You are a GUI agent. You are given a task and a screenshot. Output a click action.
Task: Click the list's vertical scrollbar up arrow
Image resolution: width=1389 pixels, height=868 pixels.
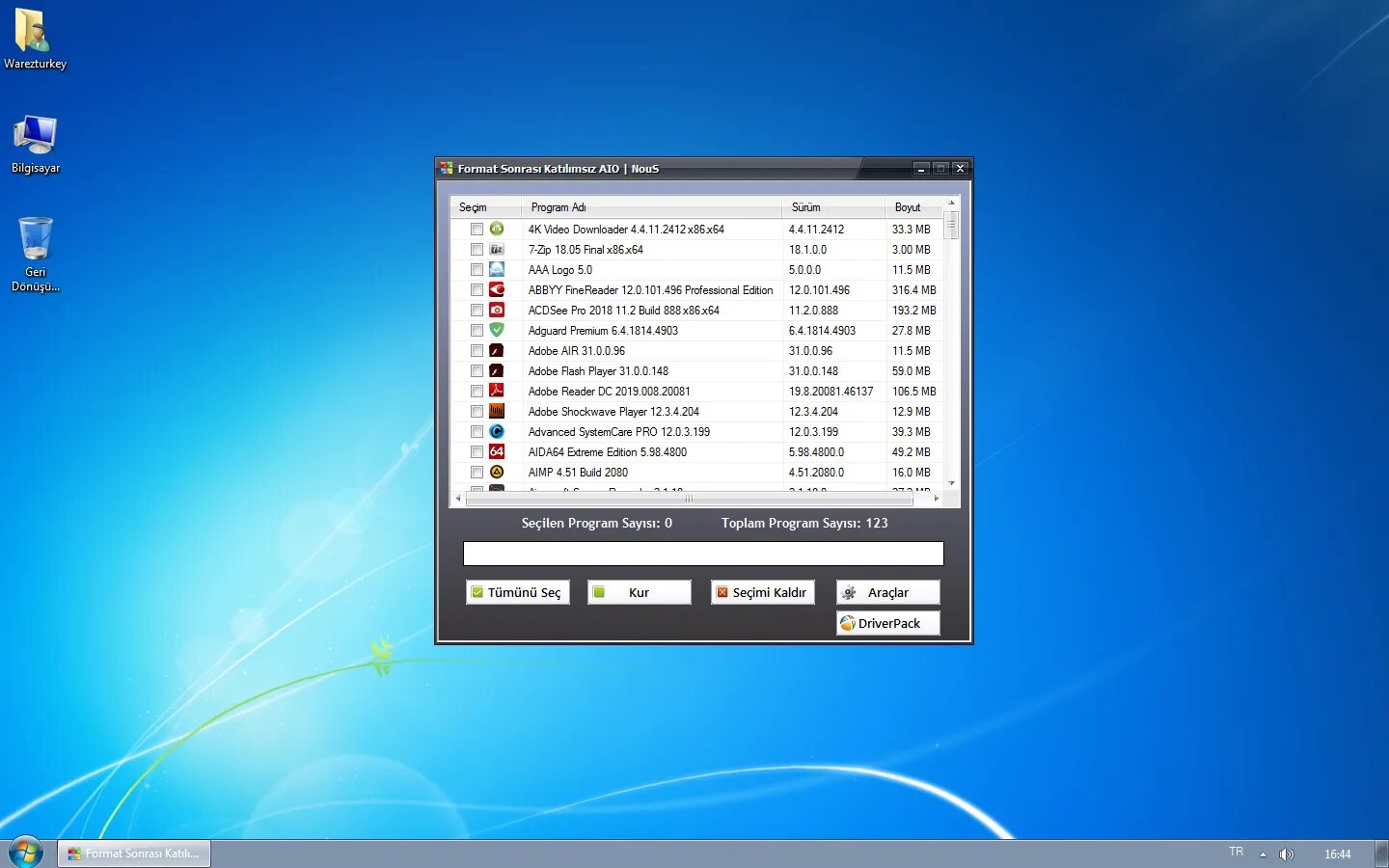point(951,203)
